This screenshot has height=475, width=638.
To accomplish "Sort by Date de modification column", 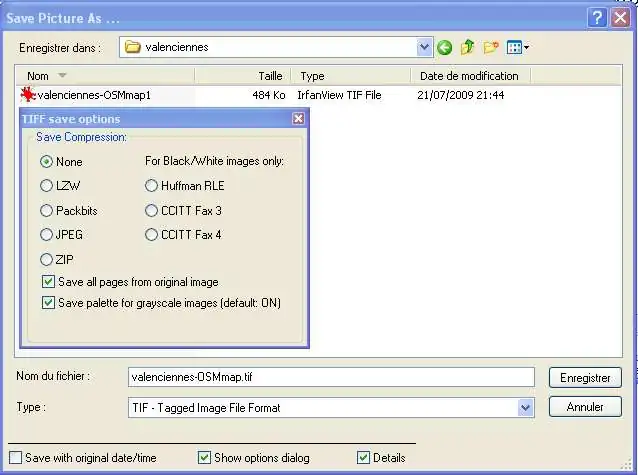I will click(469, 76).
